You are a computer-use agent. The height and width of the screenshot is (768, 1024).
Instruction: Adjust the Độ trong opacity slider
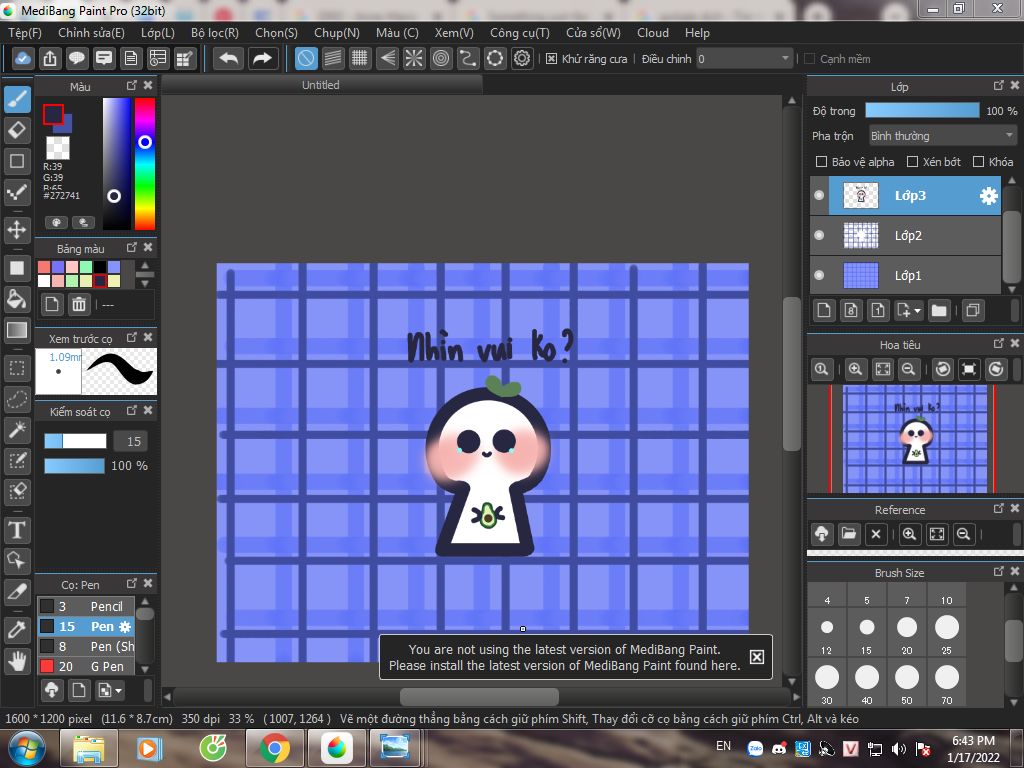922,110
